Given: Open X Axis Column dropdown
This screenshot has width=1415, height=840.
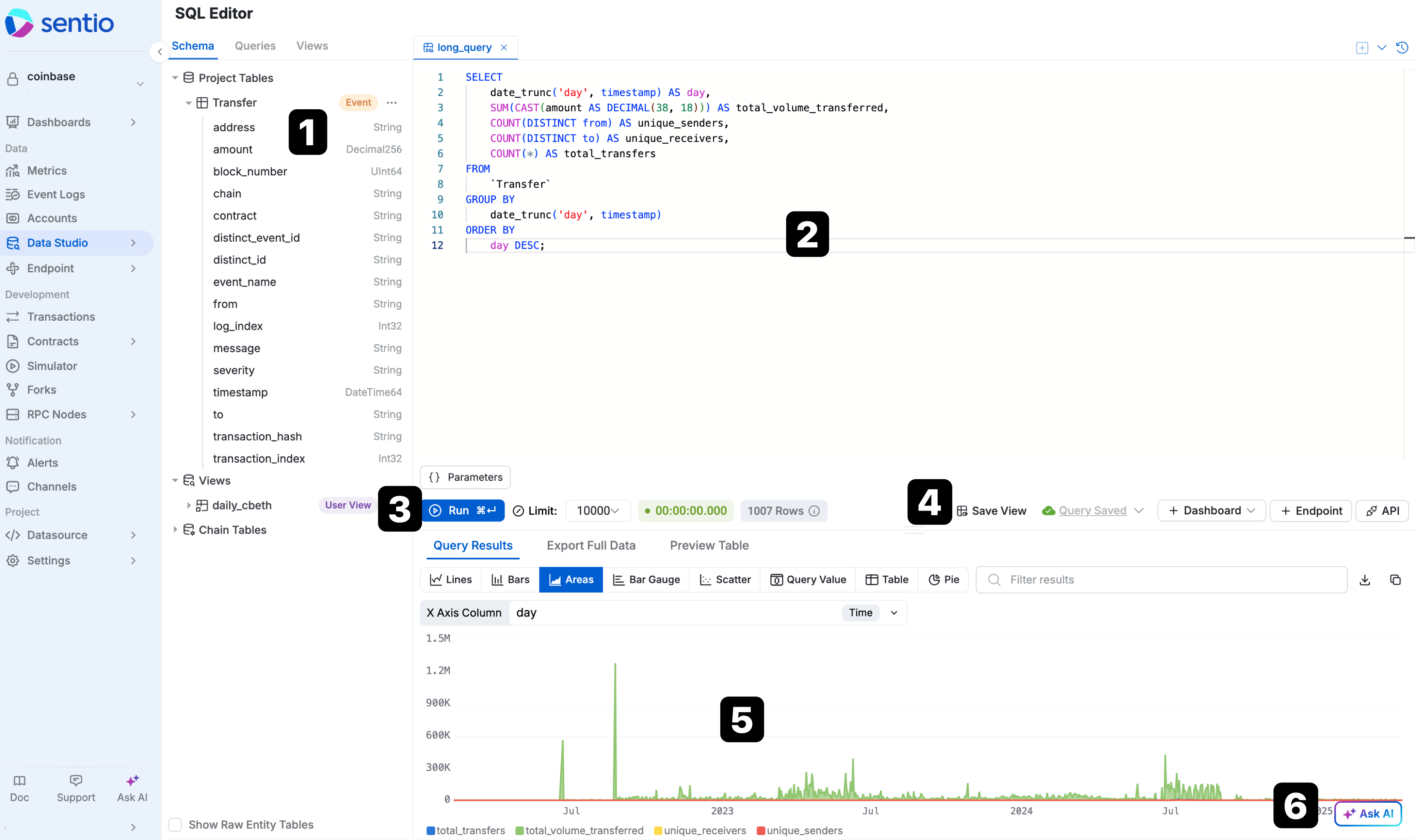Looking at the screenshot, I should click(x=893, y=612).
